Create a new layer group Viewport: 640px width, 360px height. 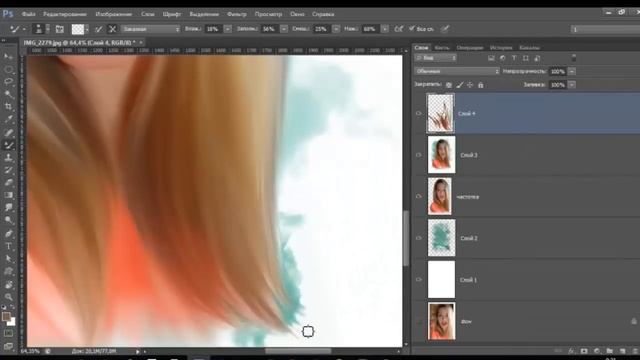coord(609,351)
